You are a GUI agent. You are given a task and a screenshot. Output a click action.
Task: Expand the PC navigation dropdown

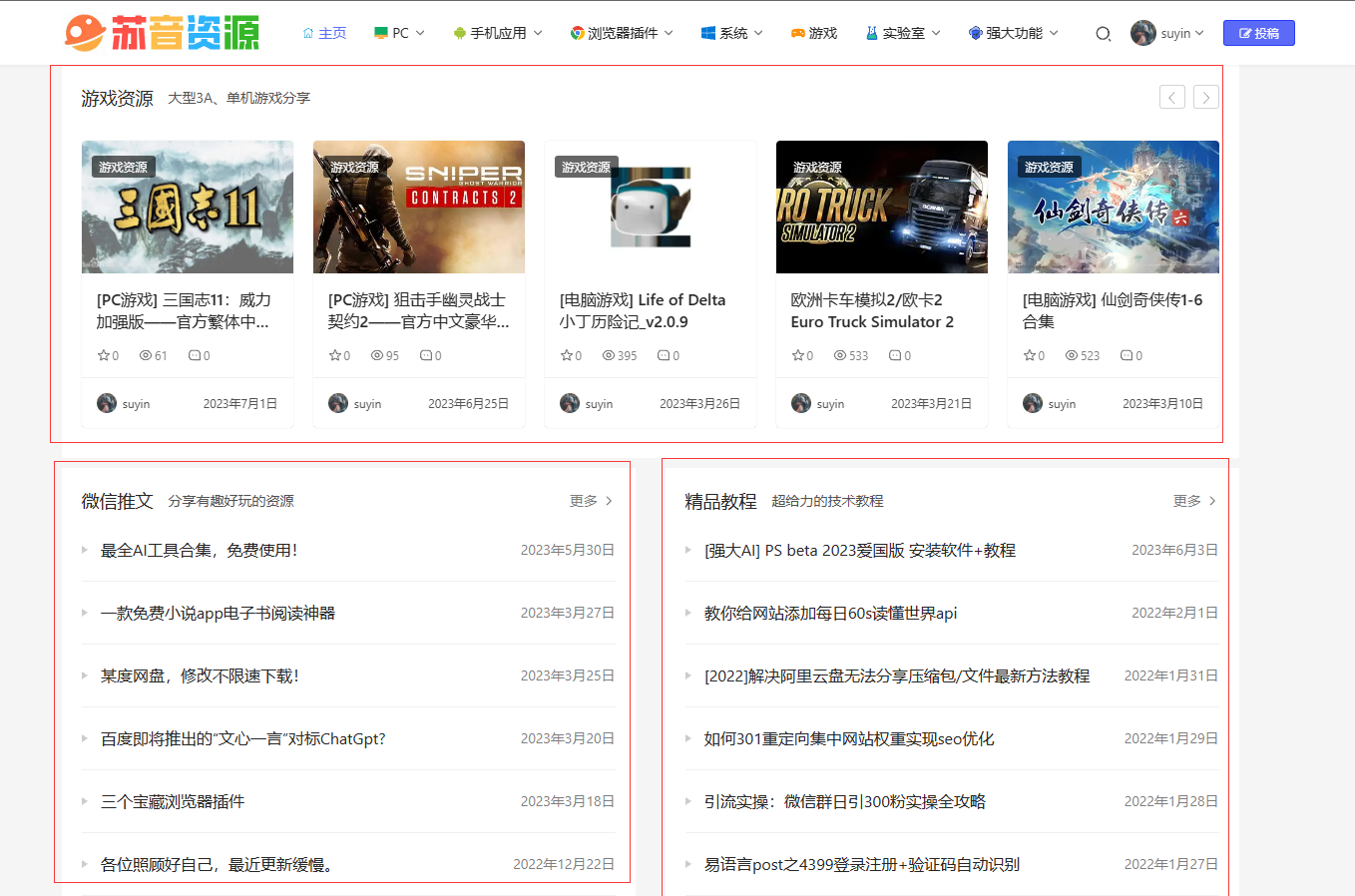click(398, 32)
